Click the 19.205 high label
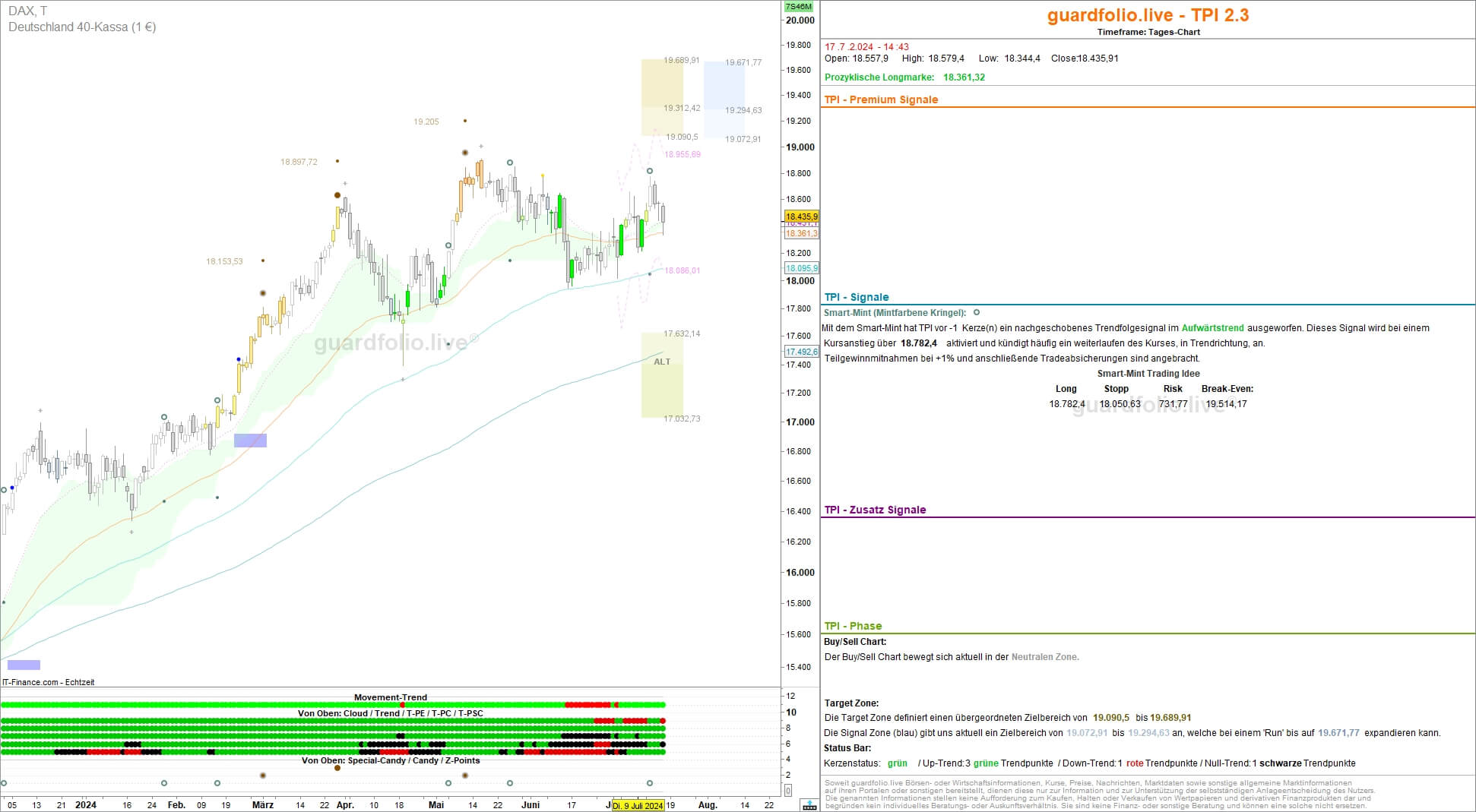Screen dimensions: 1476x812 pyautogui.click(x=426, y=122)
